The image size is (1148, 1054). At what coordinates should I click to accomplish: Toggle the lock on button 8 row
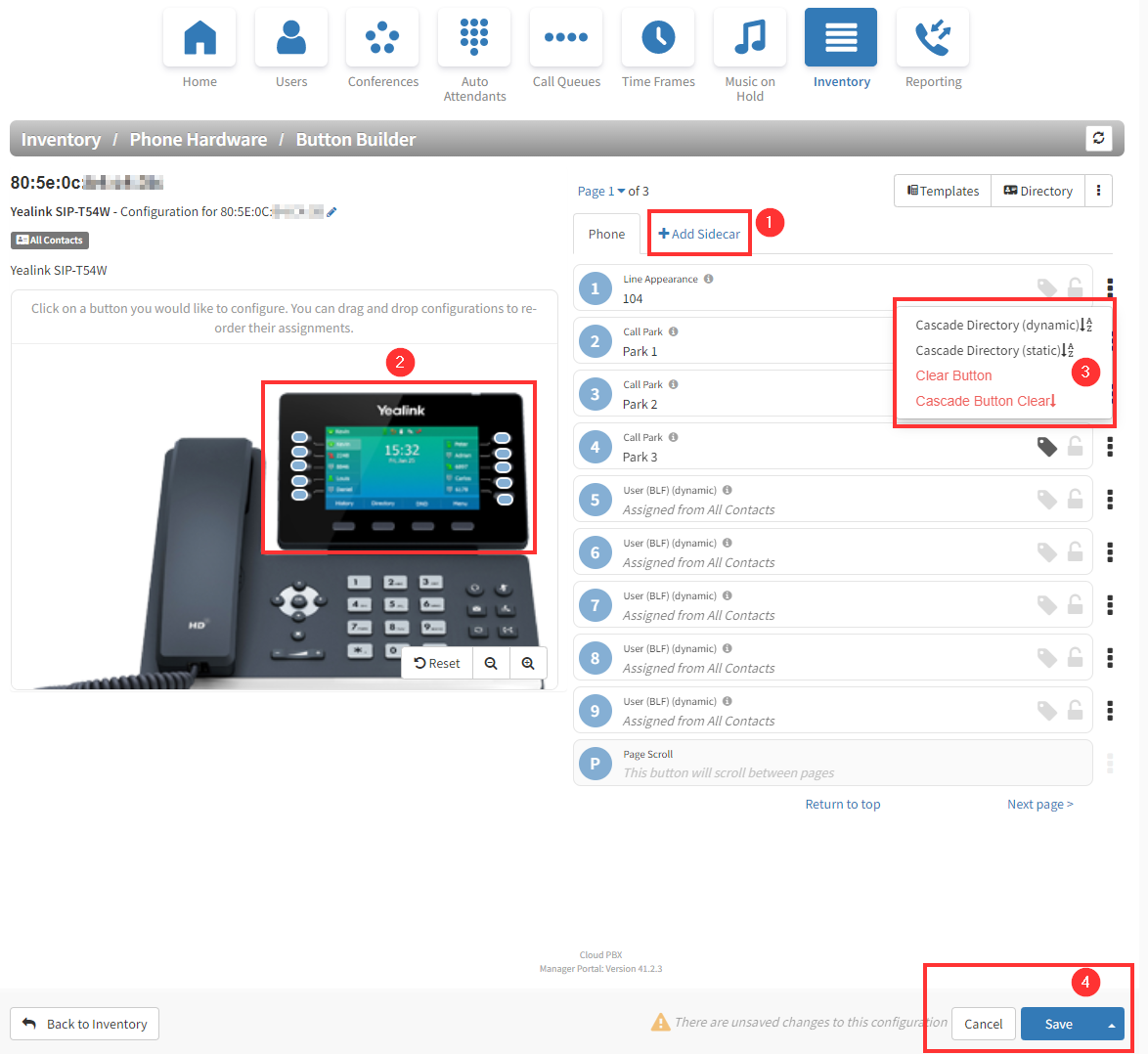click(x=1075, y=657)
